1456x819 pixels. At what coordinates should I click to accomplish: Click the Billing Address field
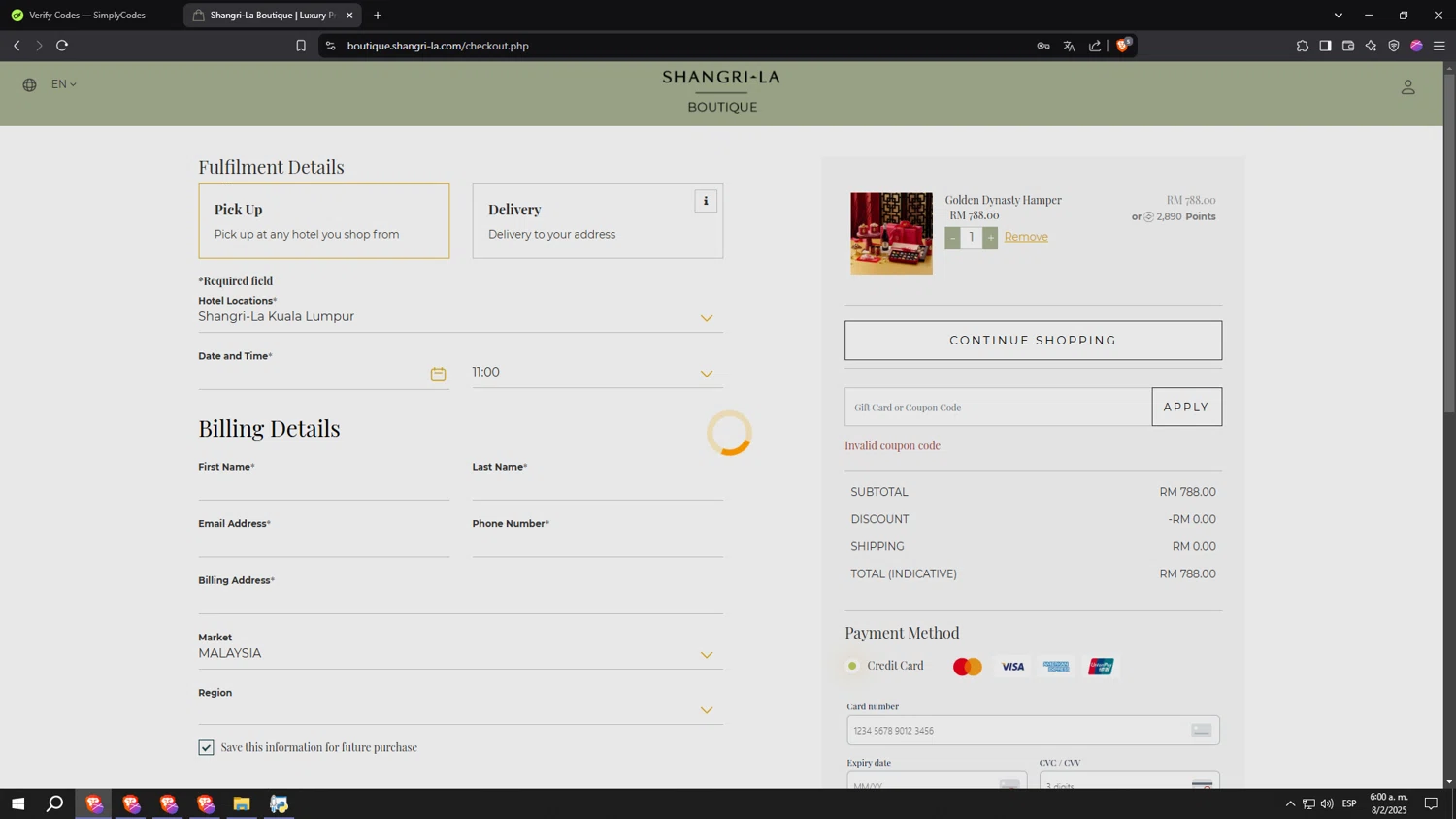pyautogui.click(x=460, y=602)
